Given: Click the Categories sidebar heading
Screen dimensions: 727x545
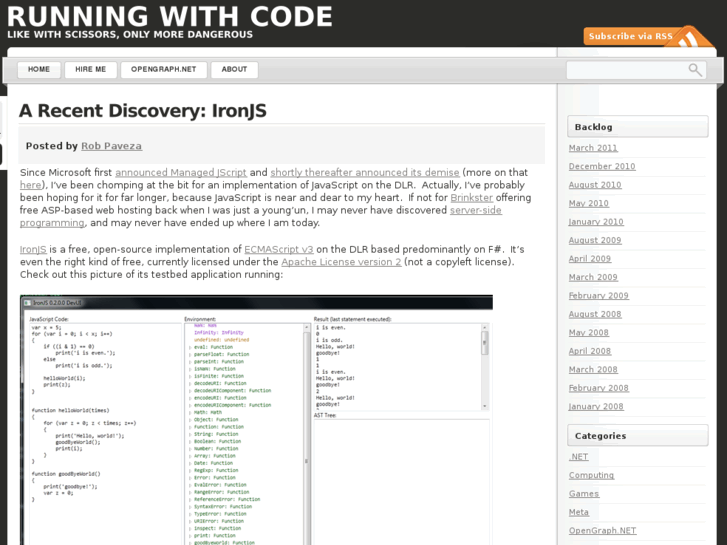Looking at the screenshot, I should 638,436.
